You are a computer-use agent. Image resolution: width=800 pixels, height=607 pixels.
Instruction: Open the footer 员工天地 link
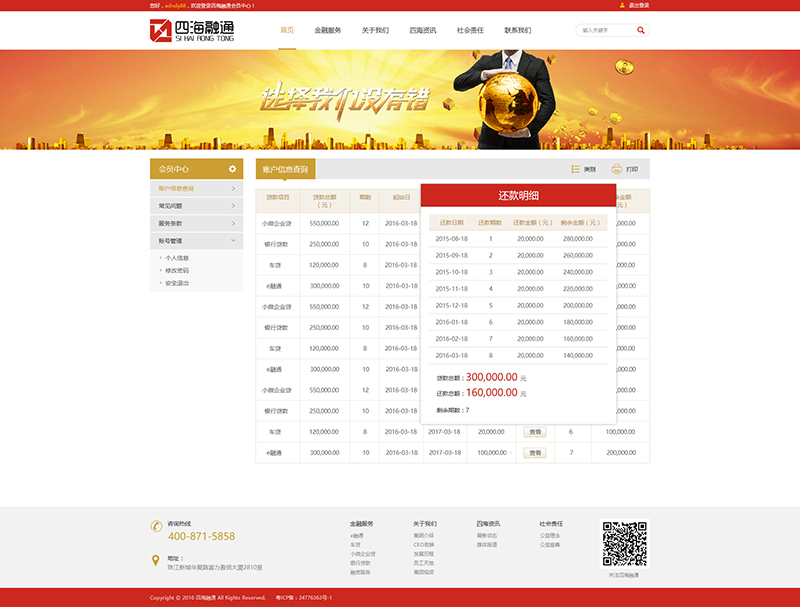pos(423,563)
